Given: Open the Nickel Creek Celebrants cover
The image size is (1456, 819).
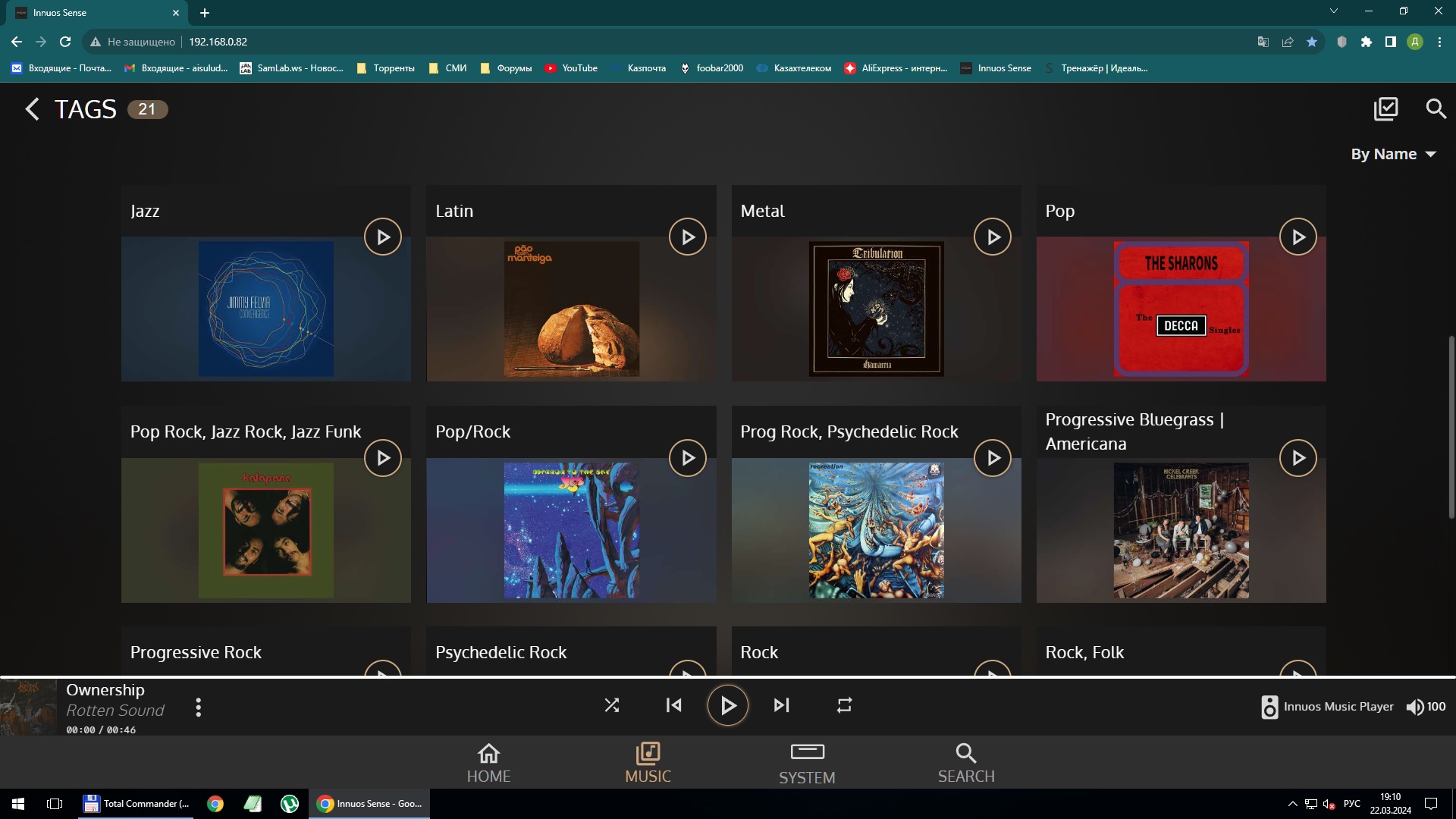Looking at the screenshot, I should tap(1181, 530).
